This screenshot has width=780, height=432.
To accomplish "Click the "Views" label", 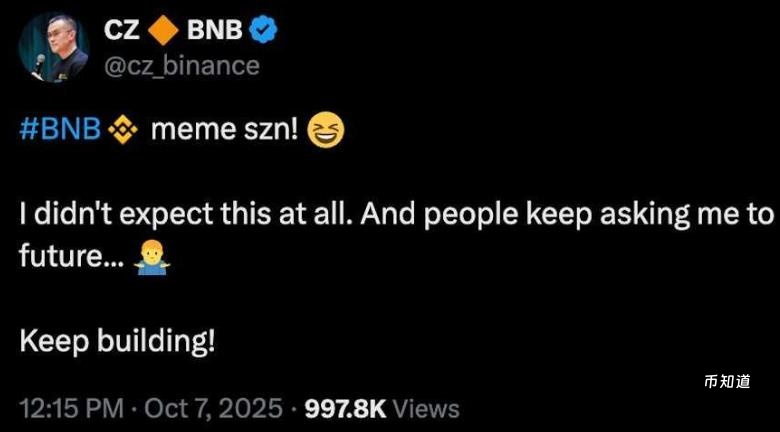I will (x=426, y=408).
